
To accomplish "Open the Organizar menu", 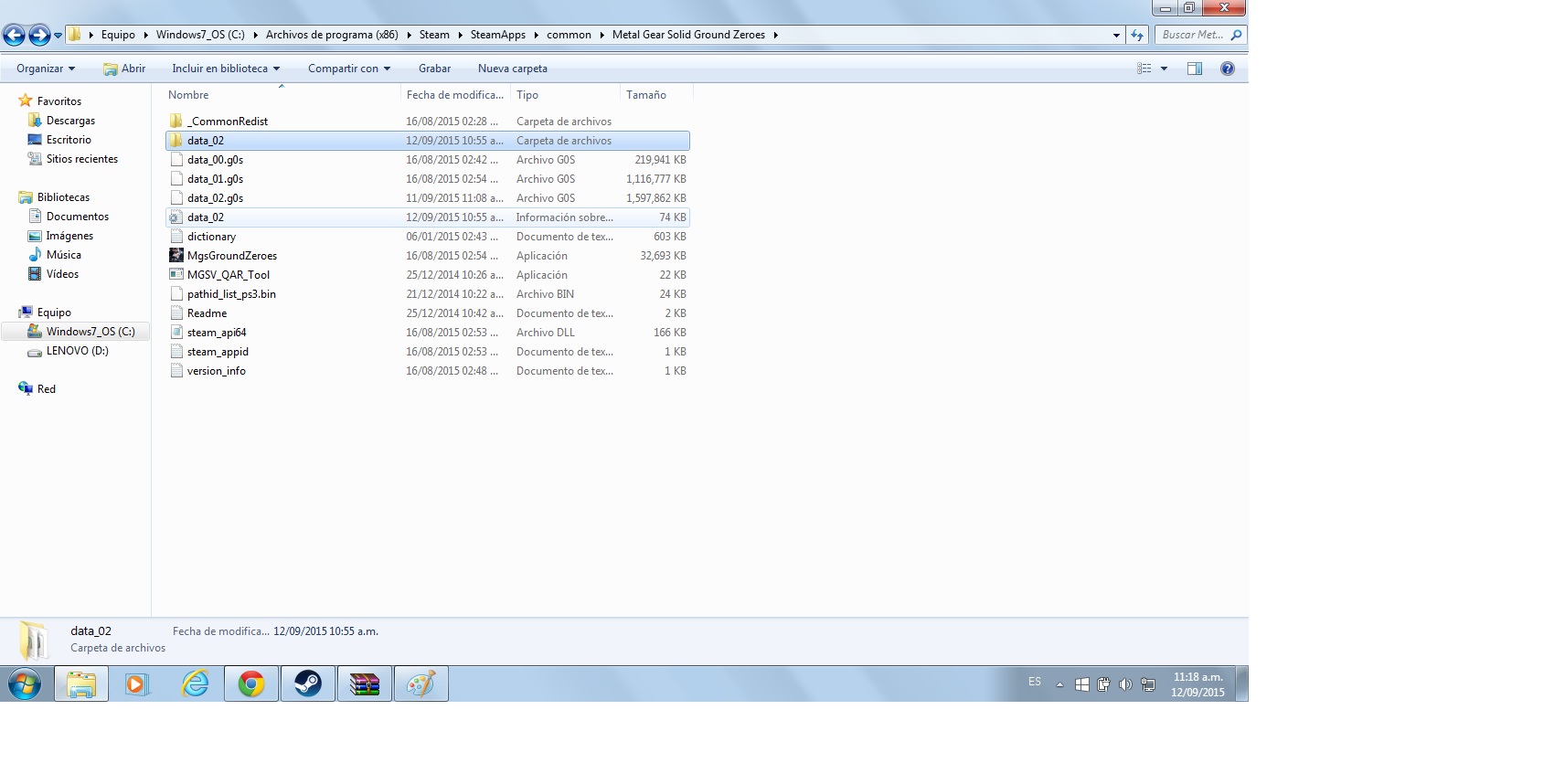I will click(x=46, y=69).
